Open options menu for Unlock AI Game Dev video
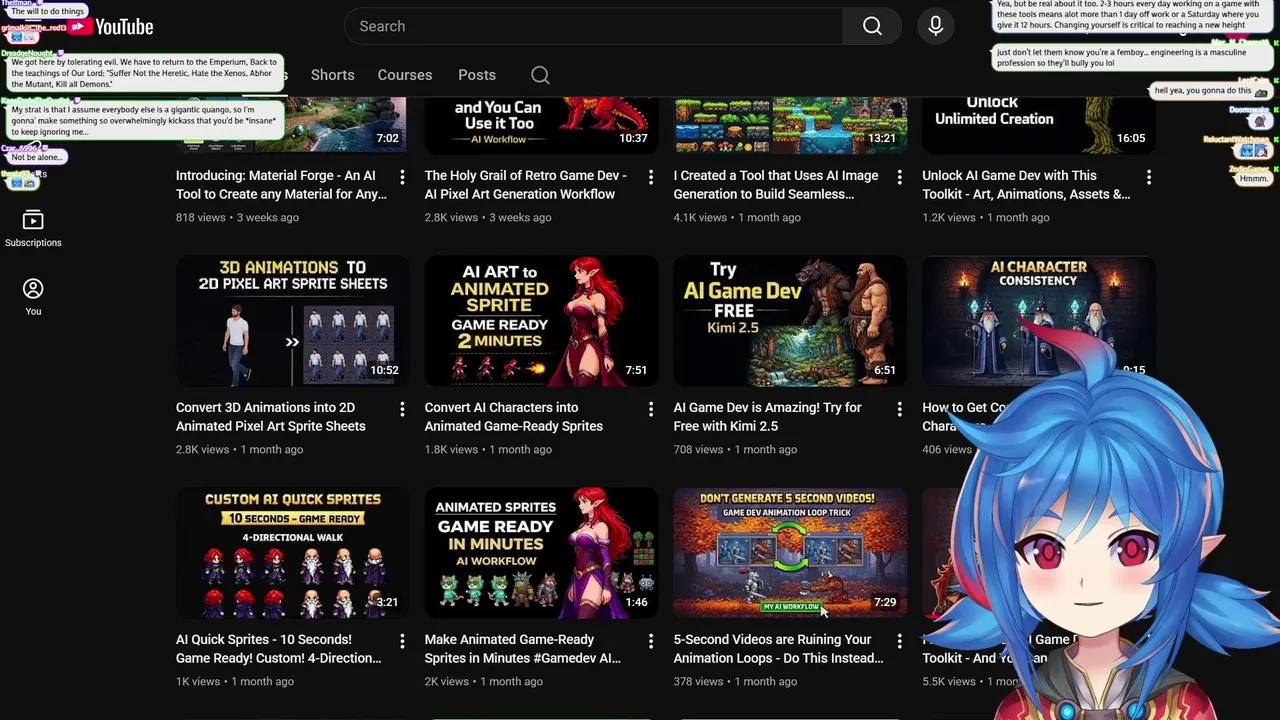This screenshot has width=1280, height=720. click(1148, 177)
